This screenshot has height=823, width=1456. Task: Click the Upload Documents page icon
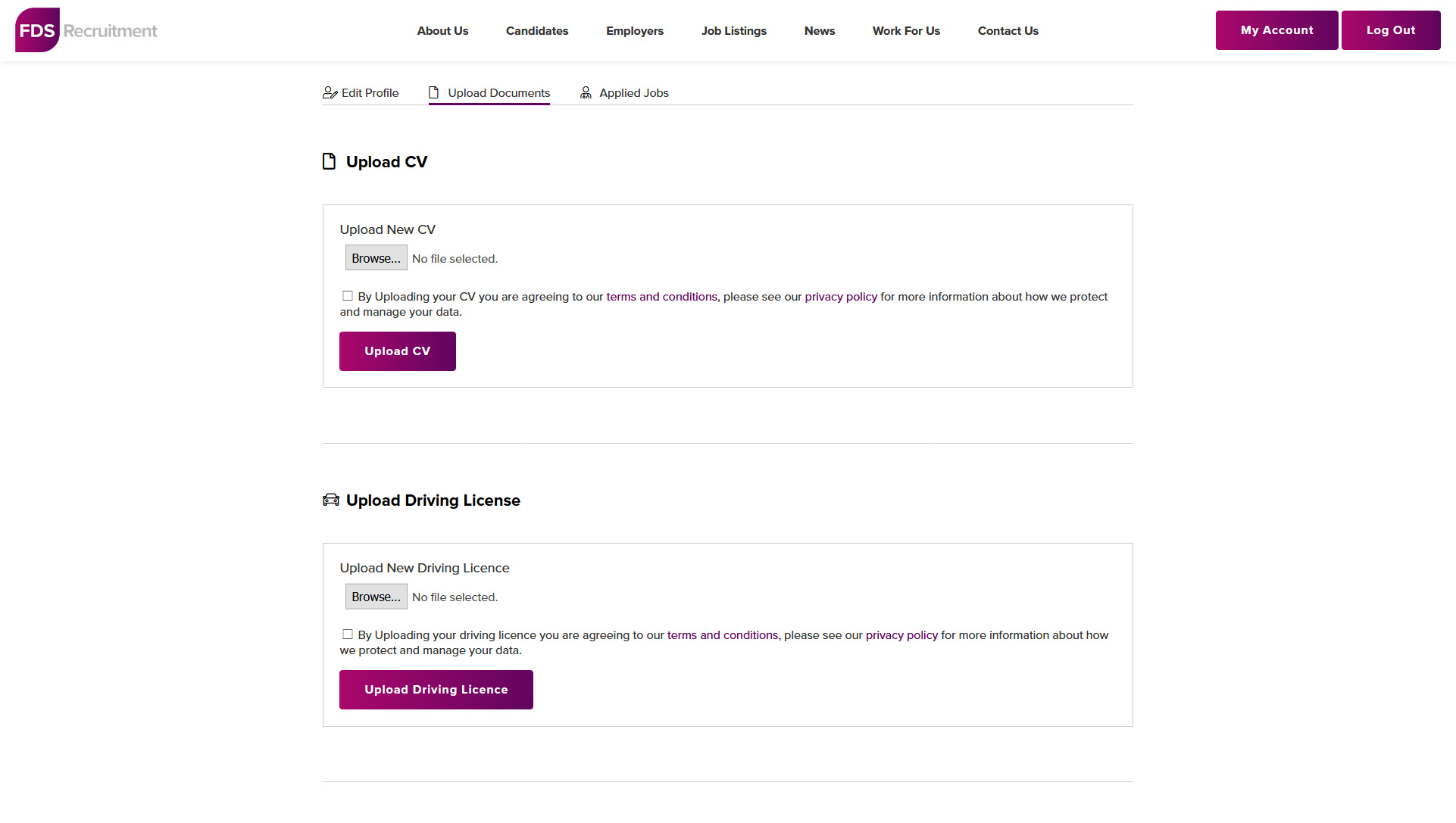(433, 92)
